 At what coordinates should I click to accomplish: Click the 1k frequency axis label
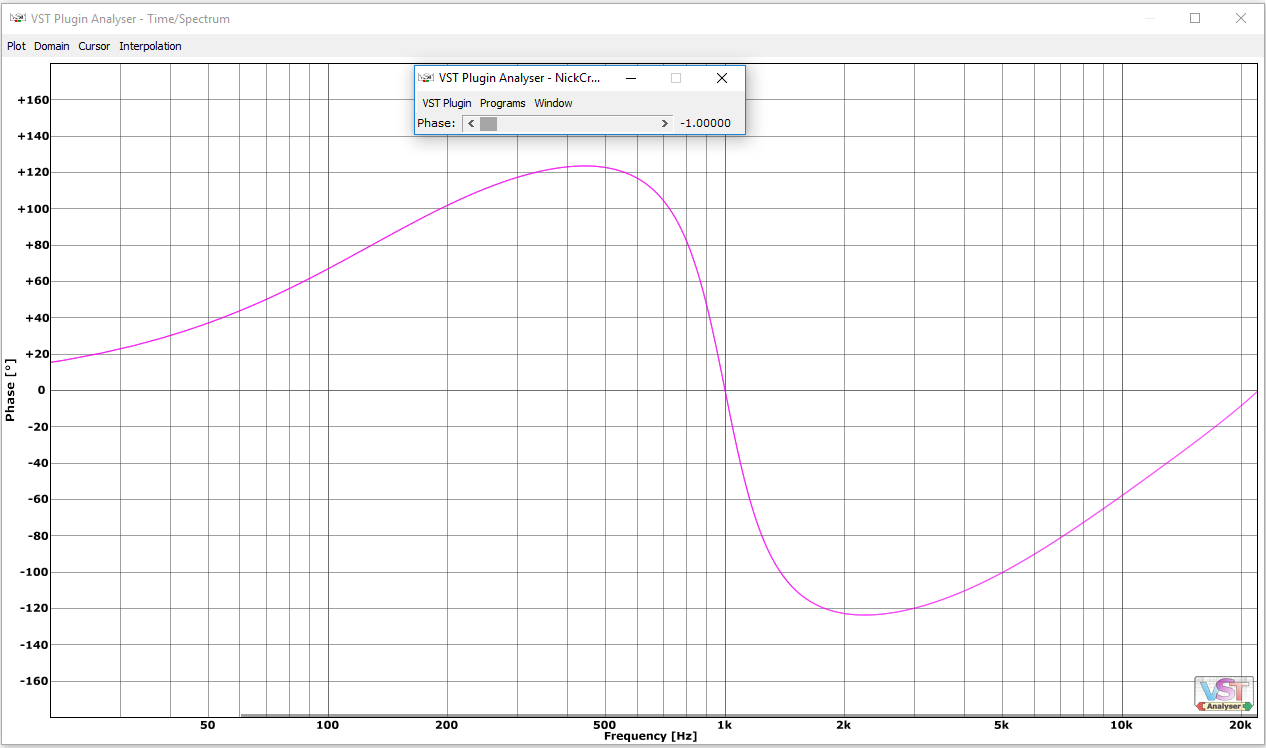tap(725, 725)
